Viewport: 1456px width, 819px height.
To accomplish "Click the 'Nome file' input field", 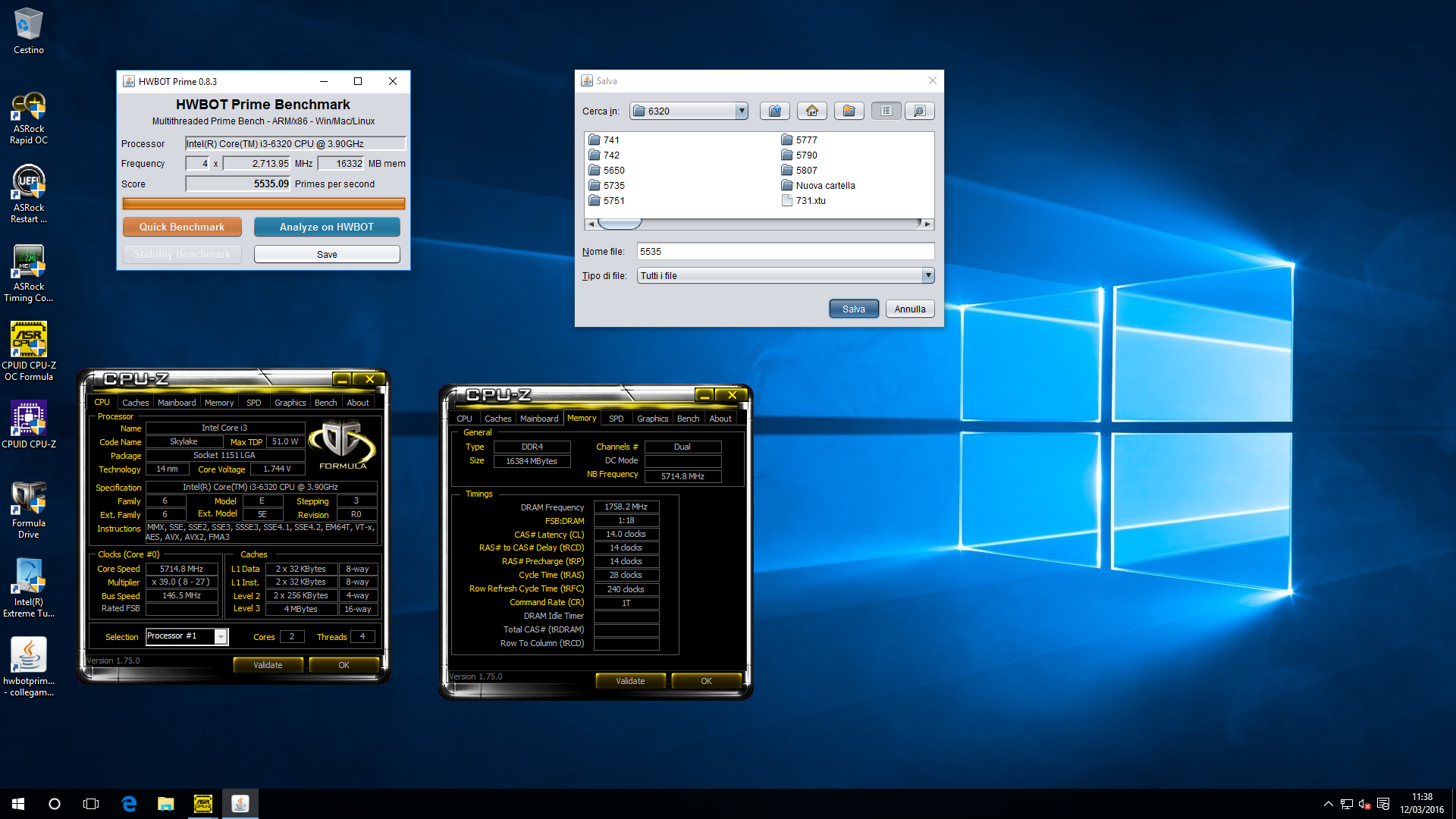I will point(785,251).
